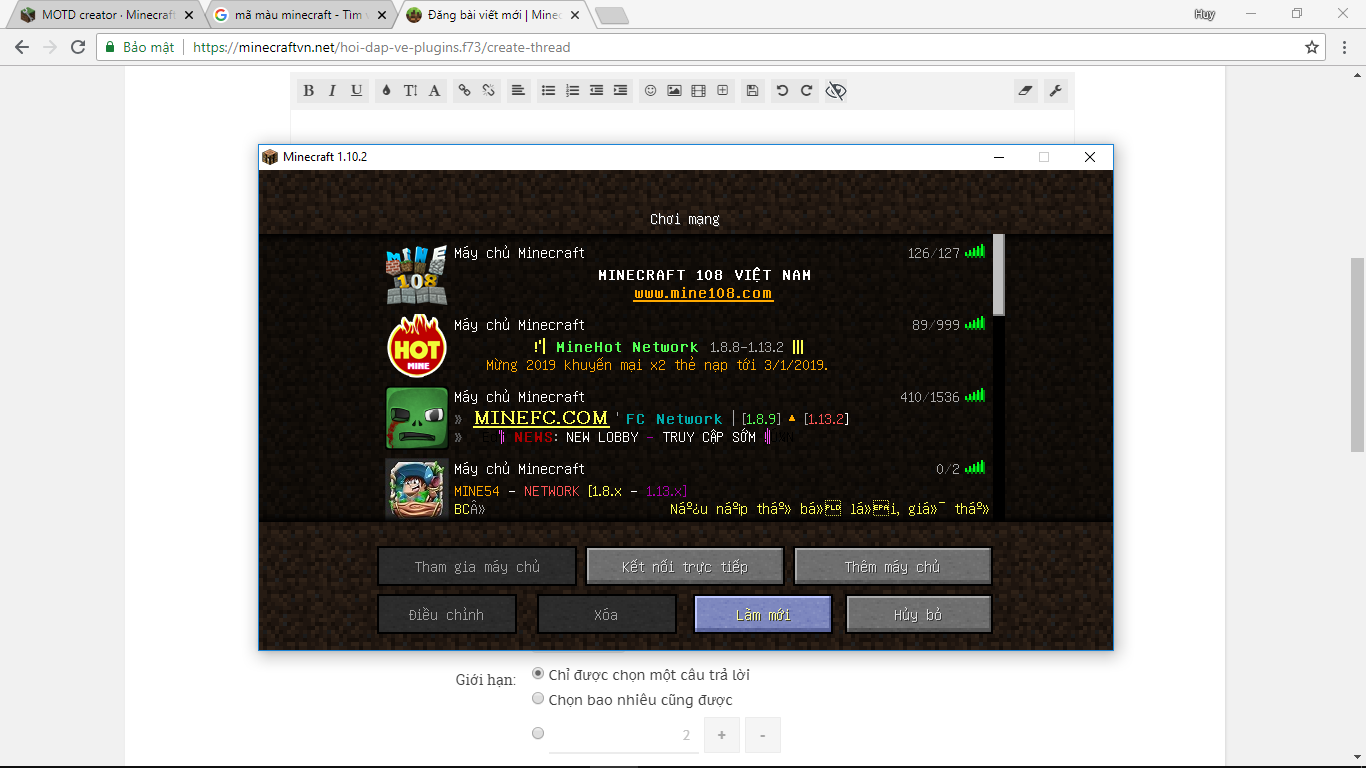Image resolution: width=1366 pixels, height=768 pixels.
Task: Undo the last editor action
Action: [782, 91]
